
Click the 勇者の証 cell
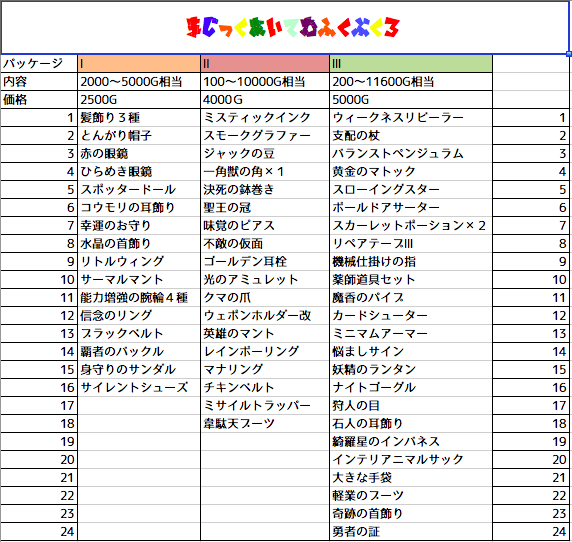(411, 531)
